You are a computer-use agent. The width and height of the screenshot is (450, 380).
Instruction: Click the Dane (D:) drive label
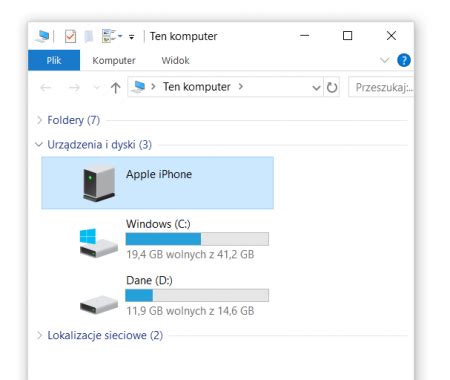coord(149,280)
